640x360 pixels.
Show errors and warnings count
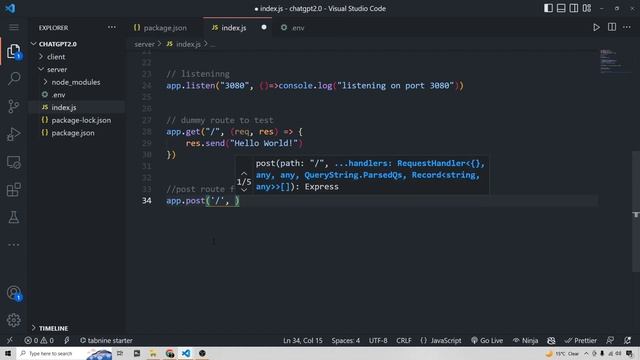coord(39,340)
